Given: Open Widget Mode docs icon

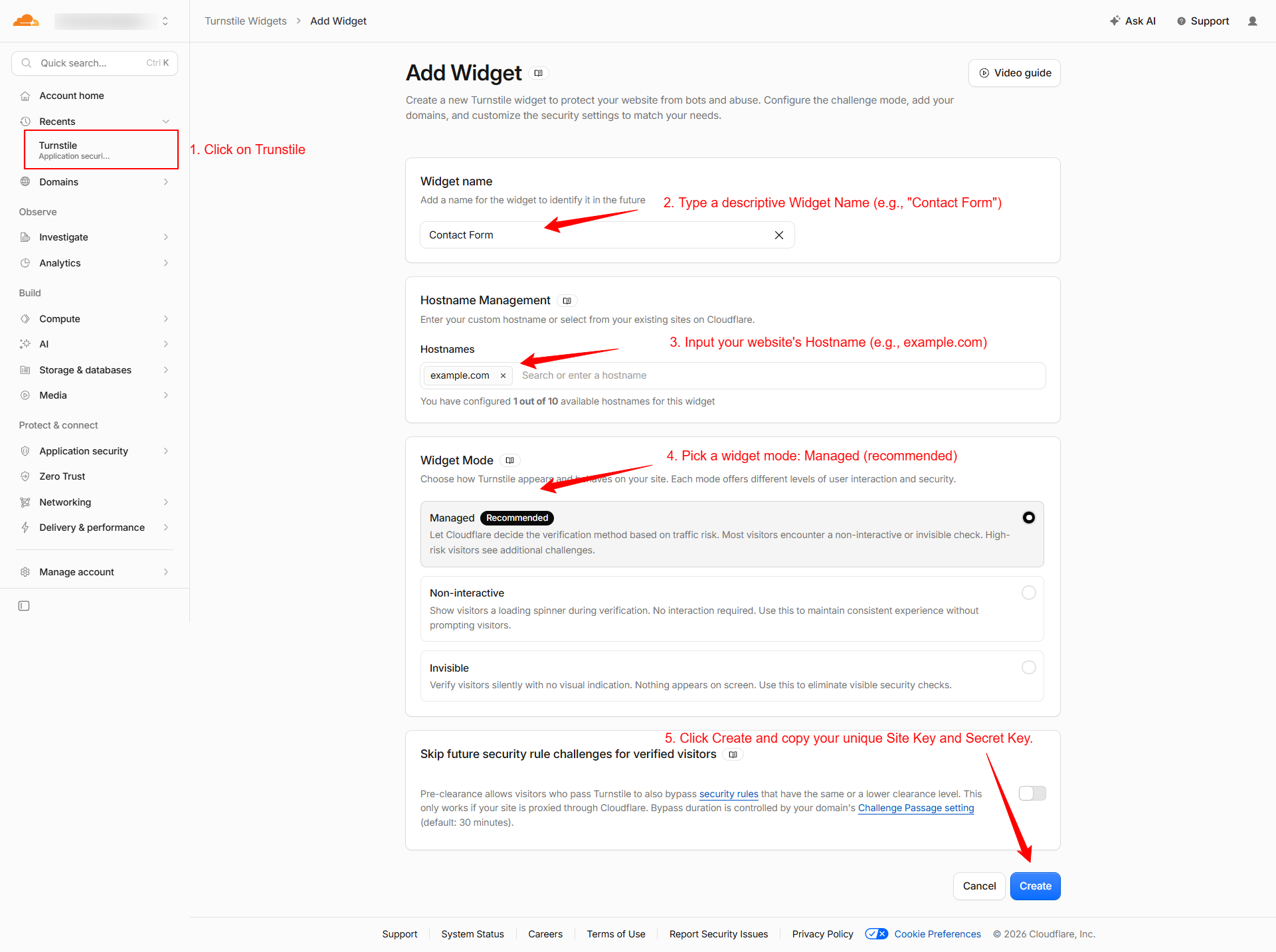Looking at the screenshot, I should point(510,460).
